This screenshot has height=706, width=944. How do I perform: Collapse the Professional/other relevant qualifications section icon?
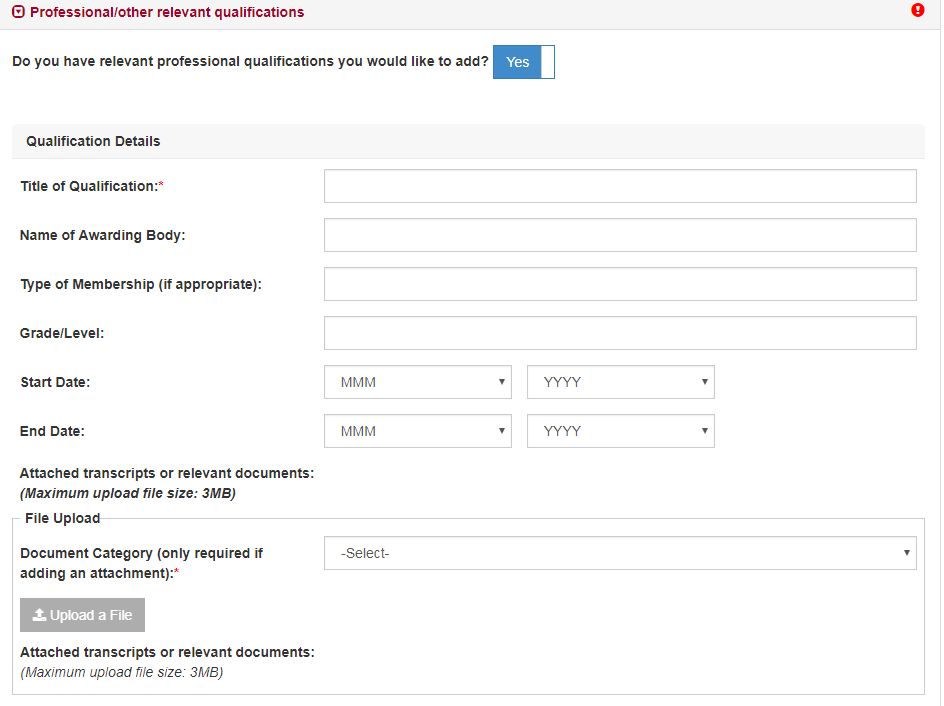(x=19, y=12)
